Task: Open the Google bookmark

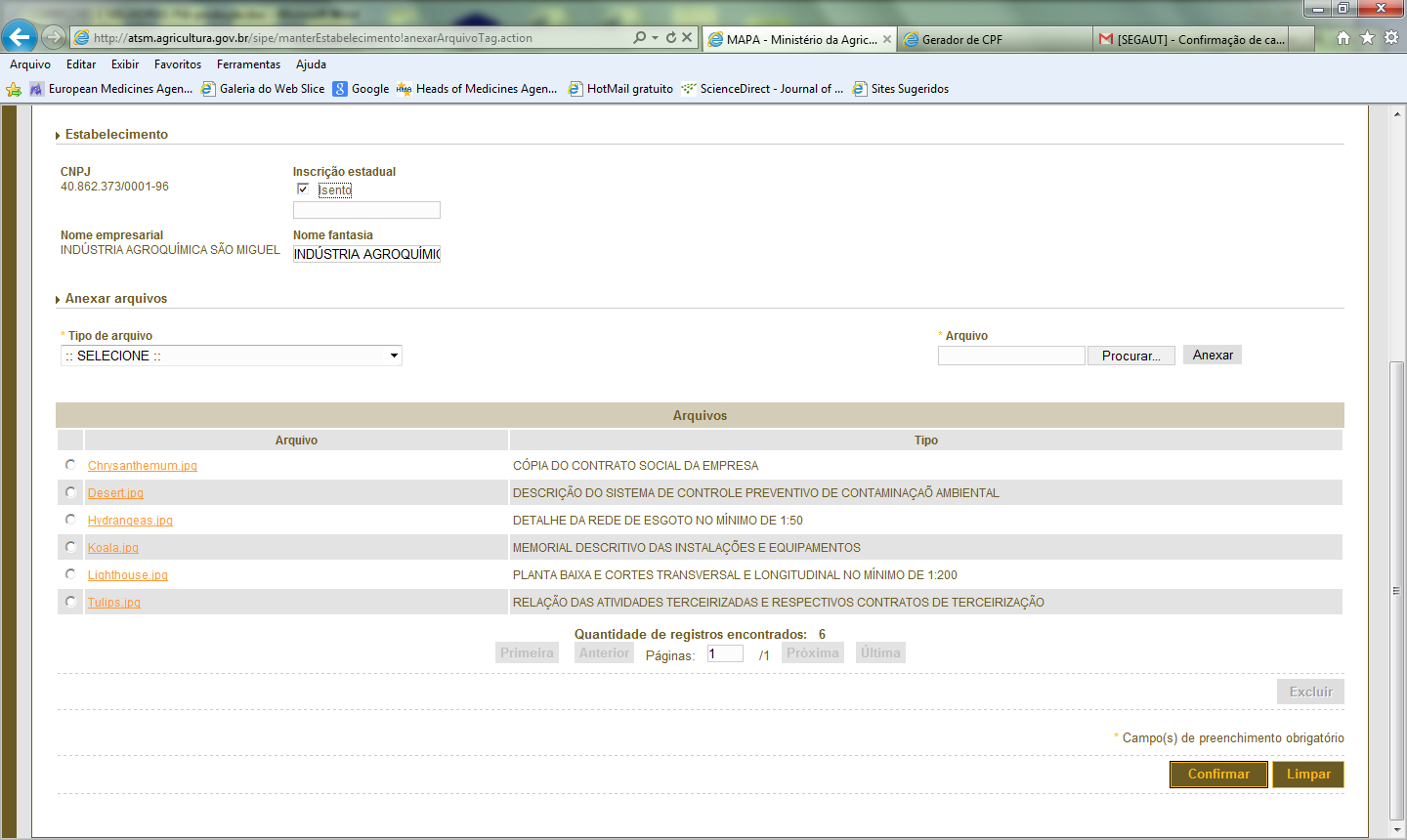Action: (x=361, y=89)
